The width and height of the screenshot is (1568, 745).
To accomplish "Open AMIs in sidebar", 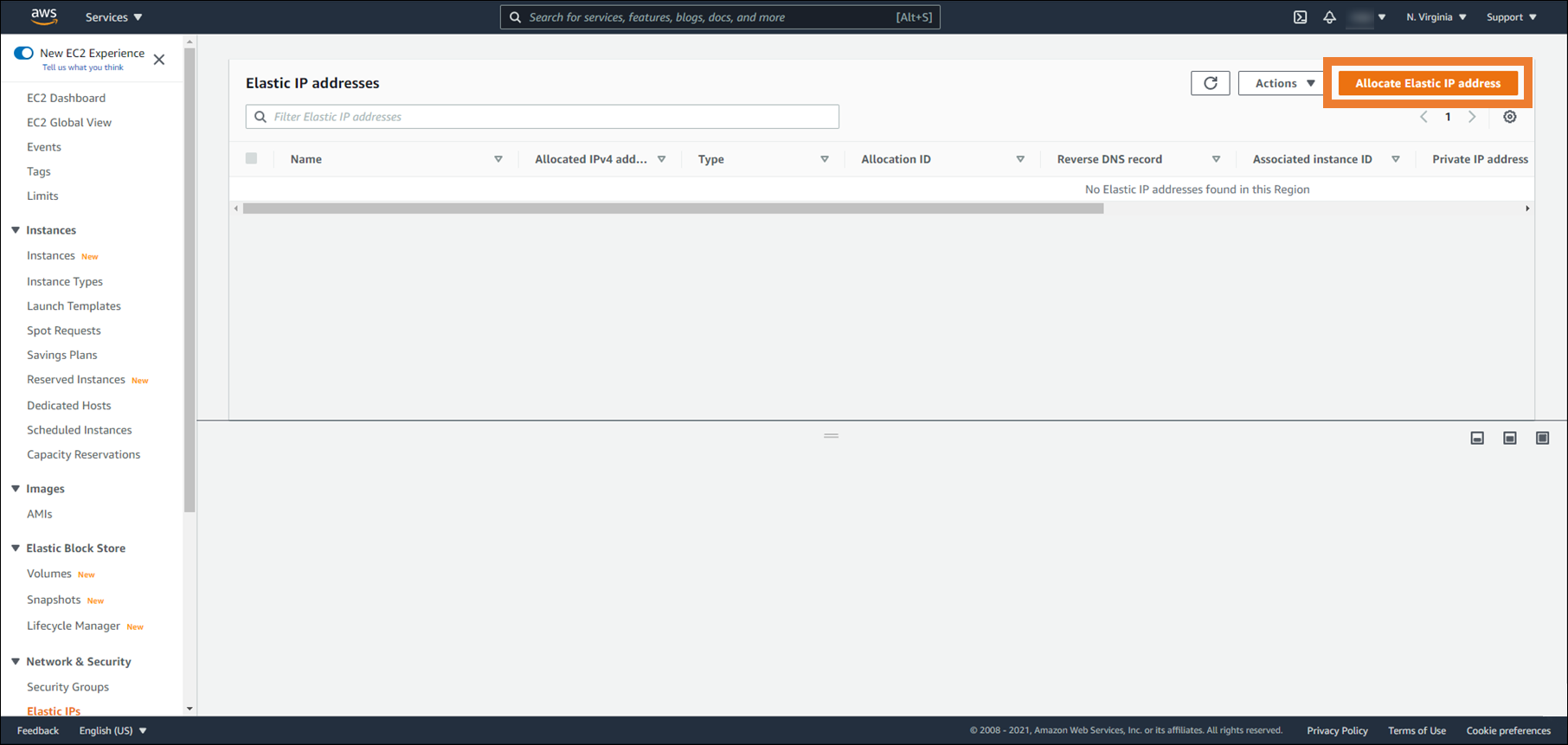I will (x=40, y=514).
